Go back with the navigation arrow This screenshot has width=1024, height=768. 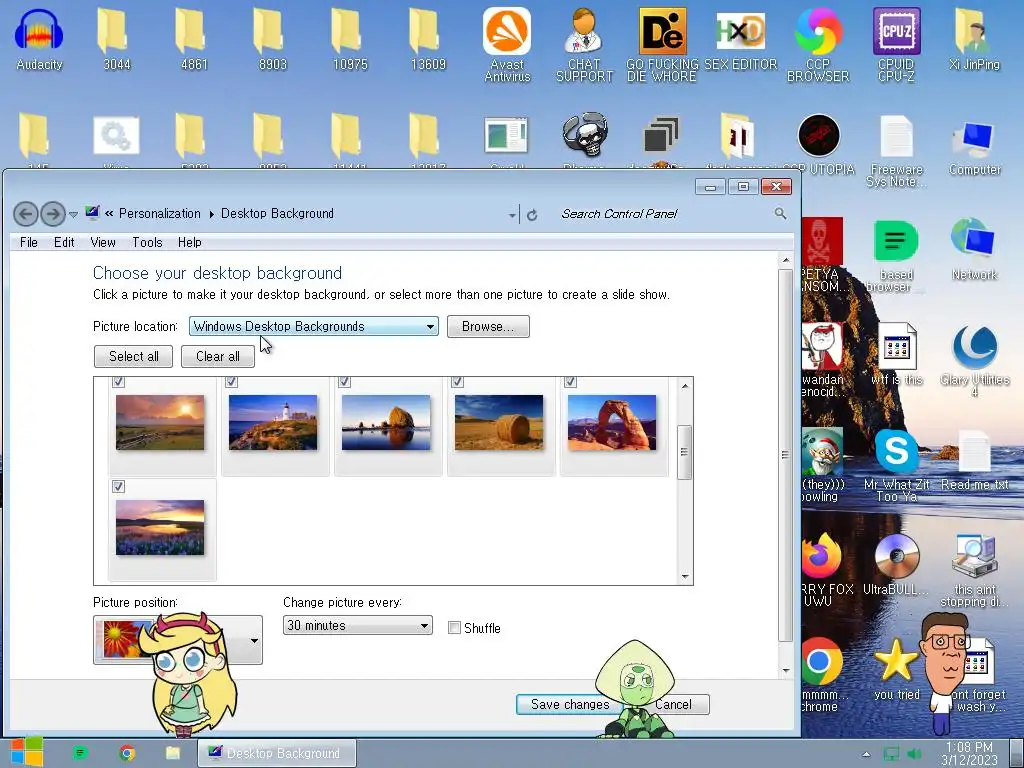click(25, 214)
